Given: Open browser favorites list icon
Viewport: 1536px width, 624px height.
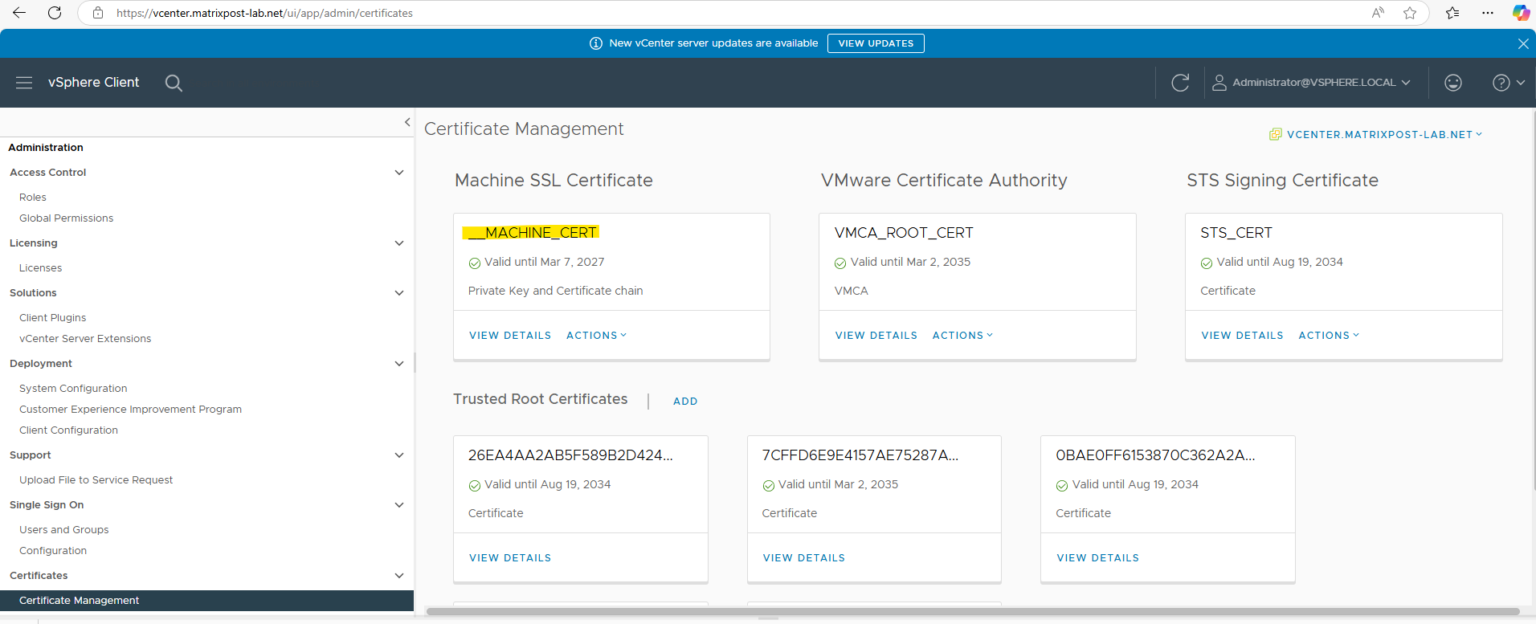Looking at the screenshot, I should [x=1453, y=13].
